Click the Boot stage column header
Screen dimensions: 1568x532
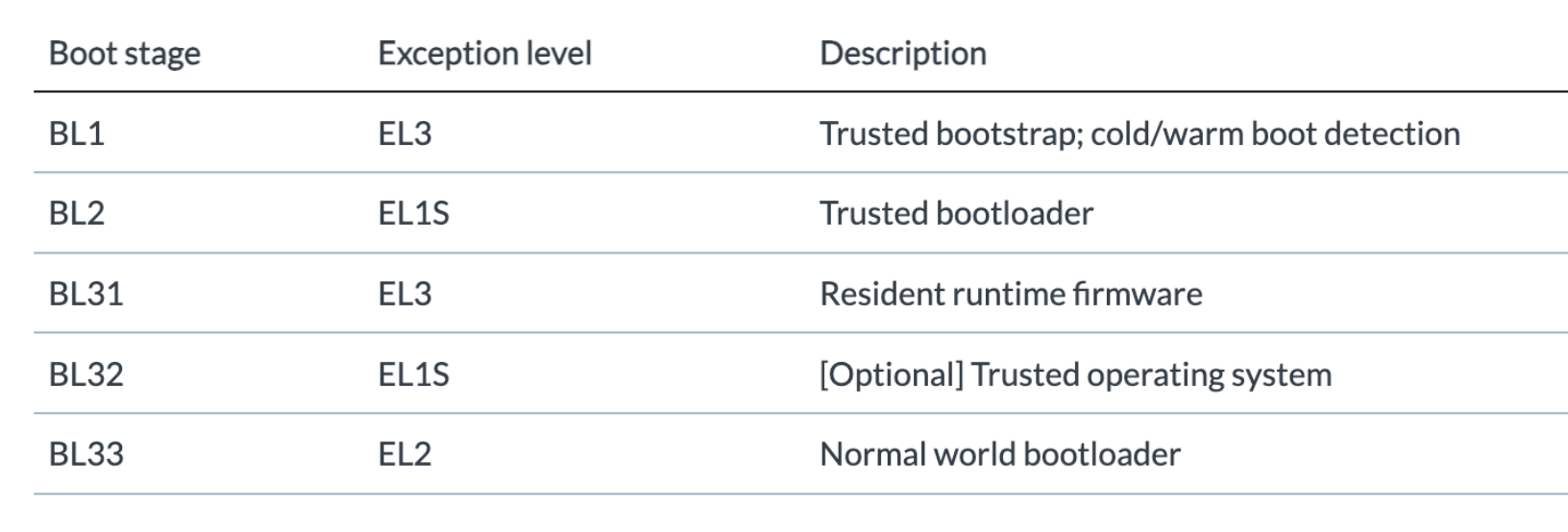coord(125,54)
